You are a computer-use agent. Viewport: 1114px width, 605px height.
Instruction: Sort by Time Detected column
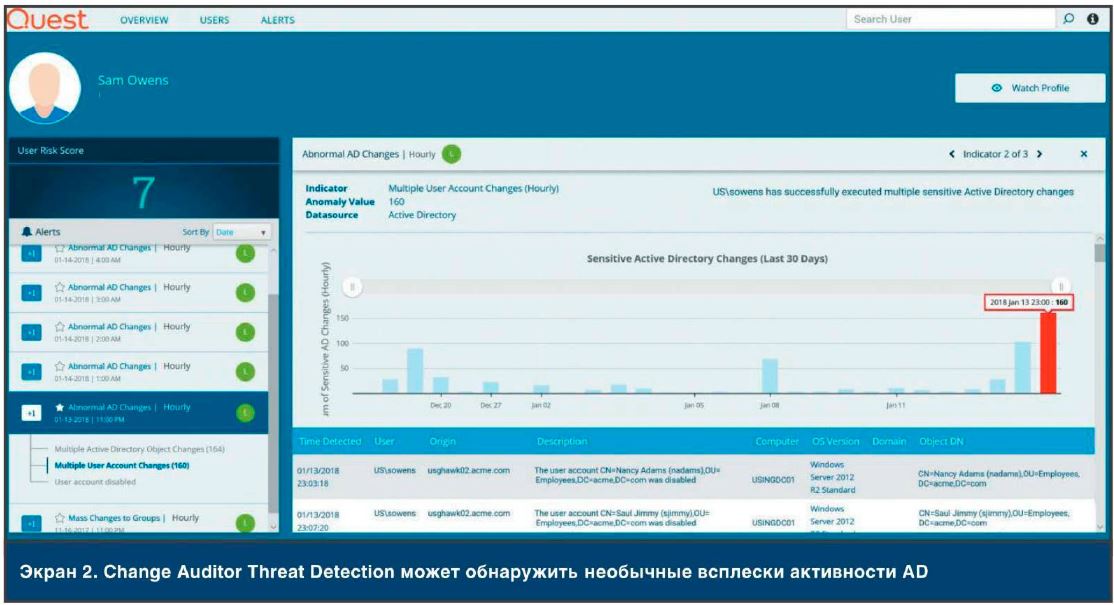pyautogui.click(x=330, y=441)
